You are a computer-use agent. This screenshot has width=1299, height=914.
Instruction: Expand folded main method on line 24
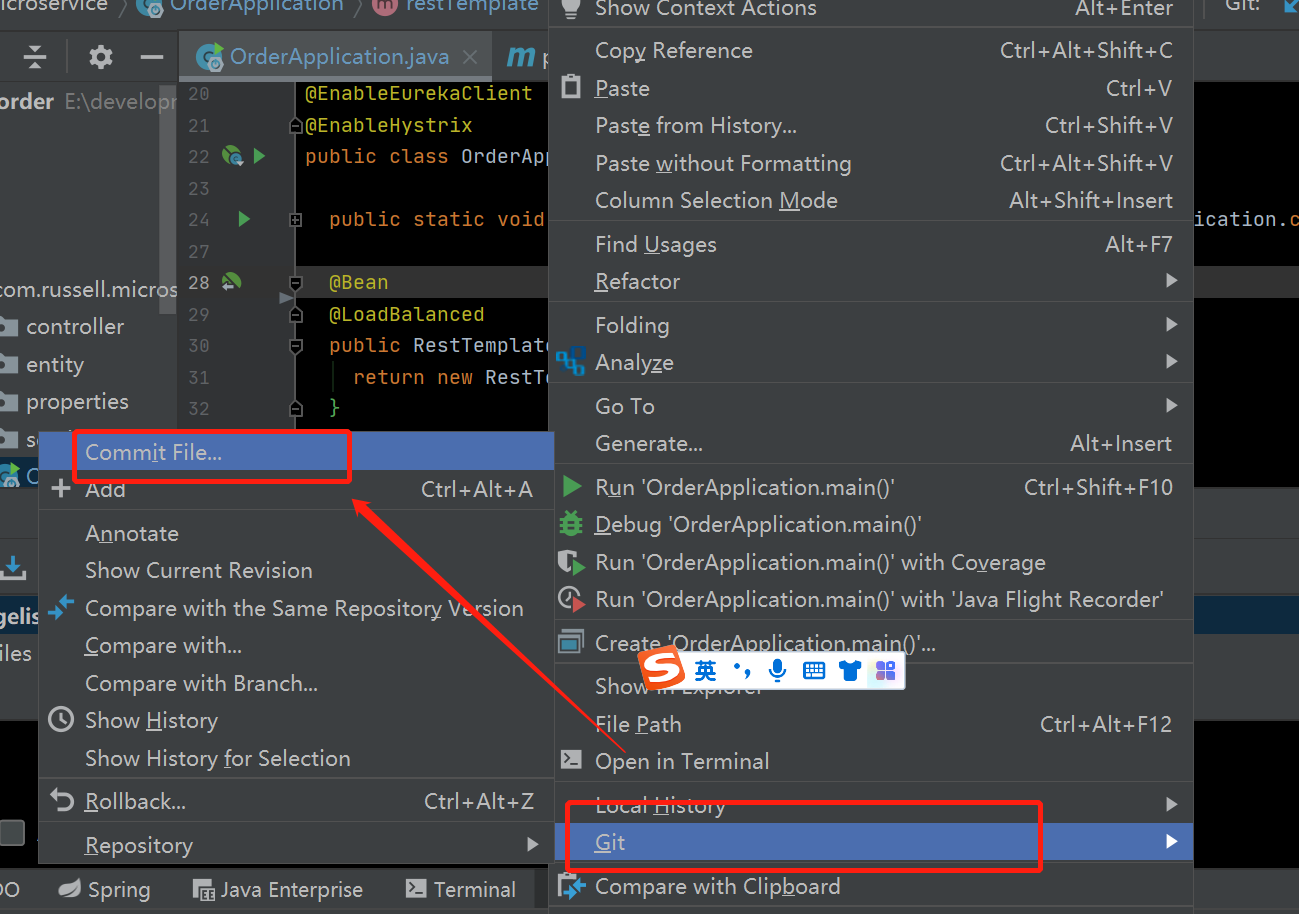click(x=296, y=220)
